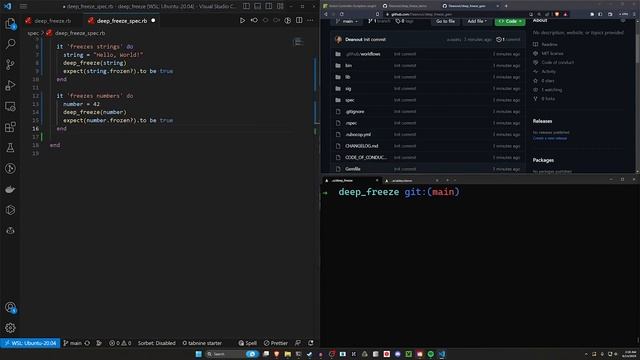Open the Customize Layout icon

point(280,6)
